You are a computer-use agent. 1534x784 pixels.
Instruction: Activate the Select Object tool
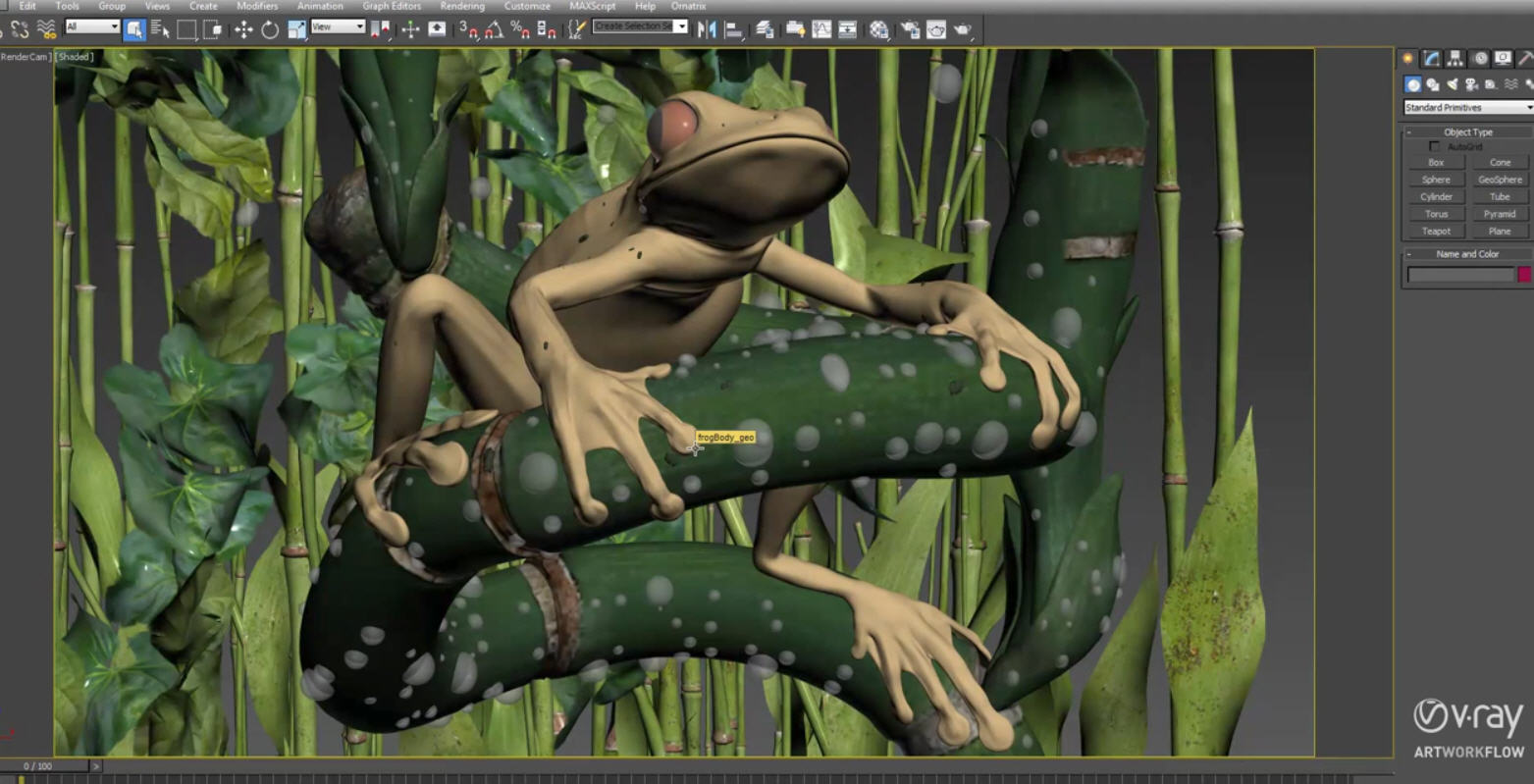[134, 29]
